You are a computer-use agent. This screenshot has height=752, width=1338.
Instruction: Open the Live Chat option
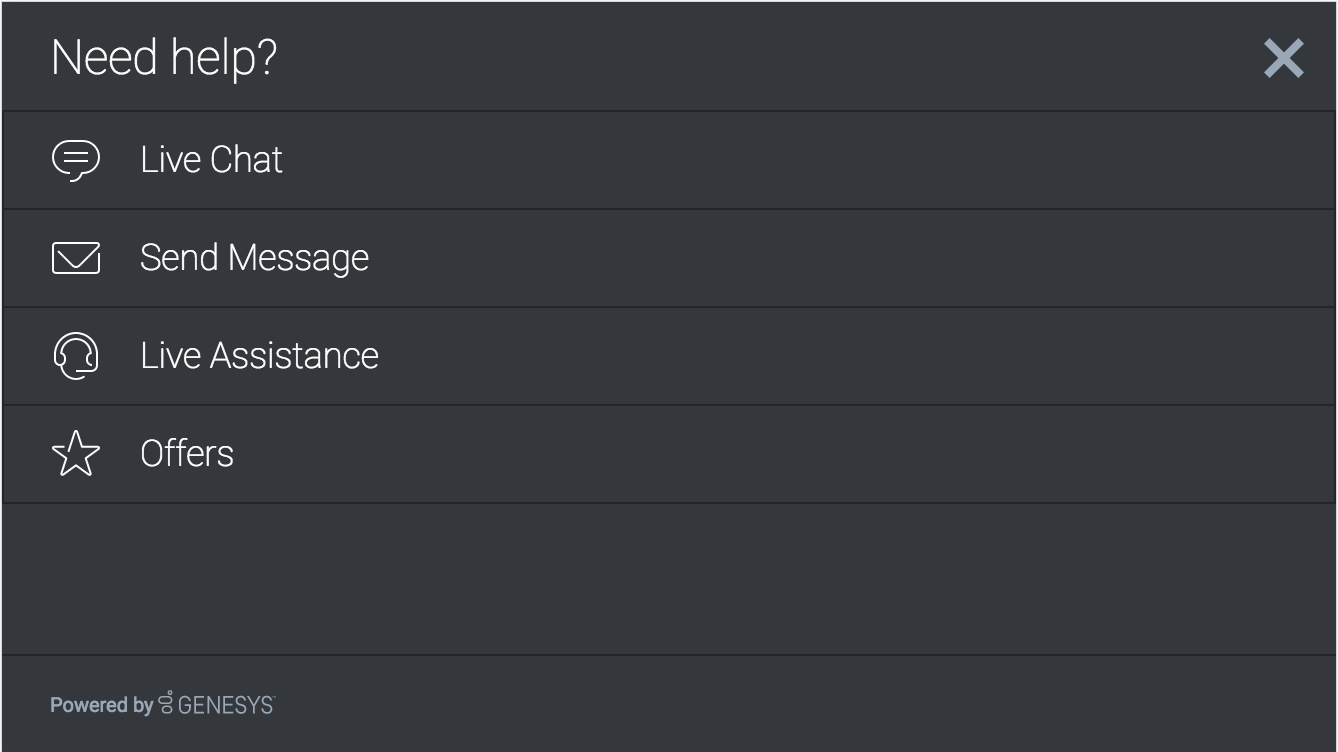point(211,160)
